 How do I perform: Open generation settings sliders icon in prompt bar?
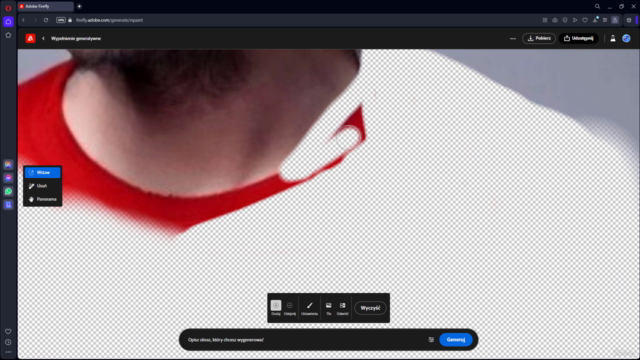point(431,340)
